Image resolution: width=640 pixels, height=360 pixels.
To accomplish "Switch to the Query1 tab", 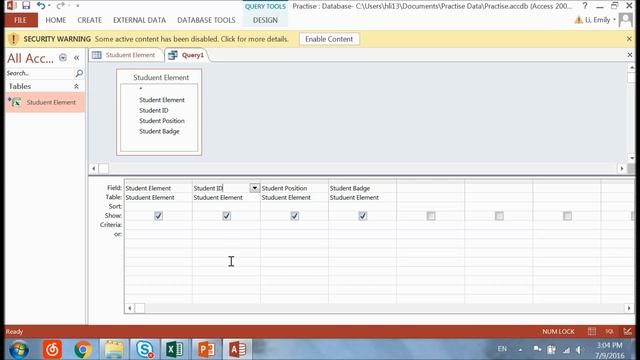I will click(187, 55).
